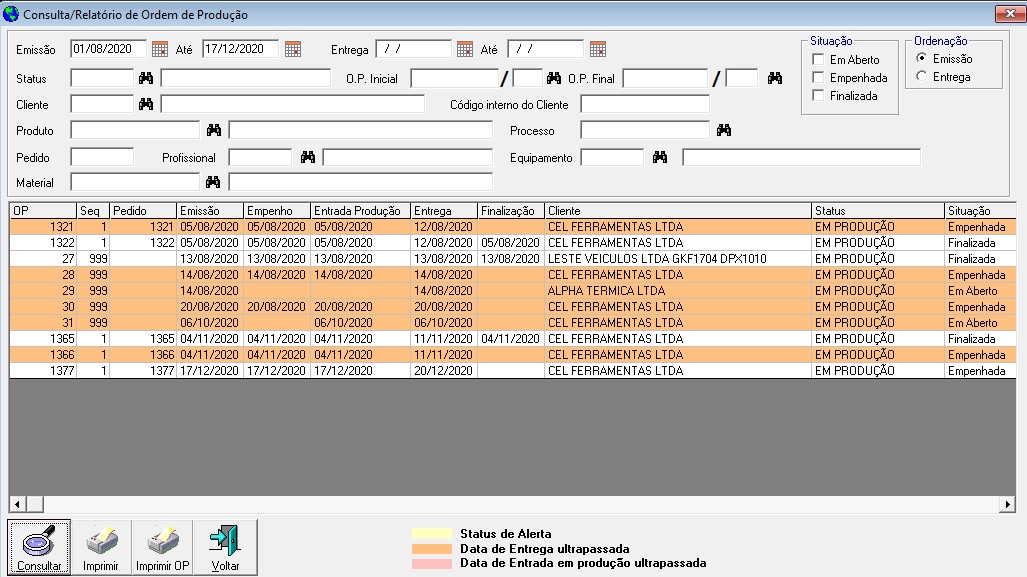Select Entrega ordering radio button

(x=921, y=77)
